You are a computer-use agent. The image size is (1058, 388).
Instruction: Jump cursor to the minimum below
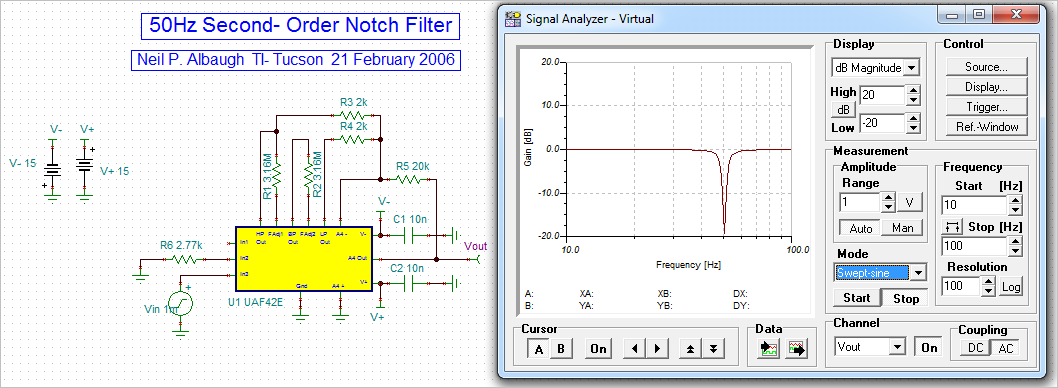(x=713, y=349)
